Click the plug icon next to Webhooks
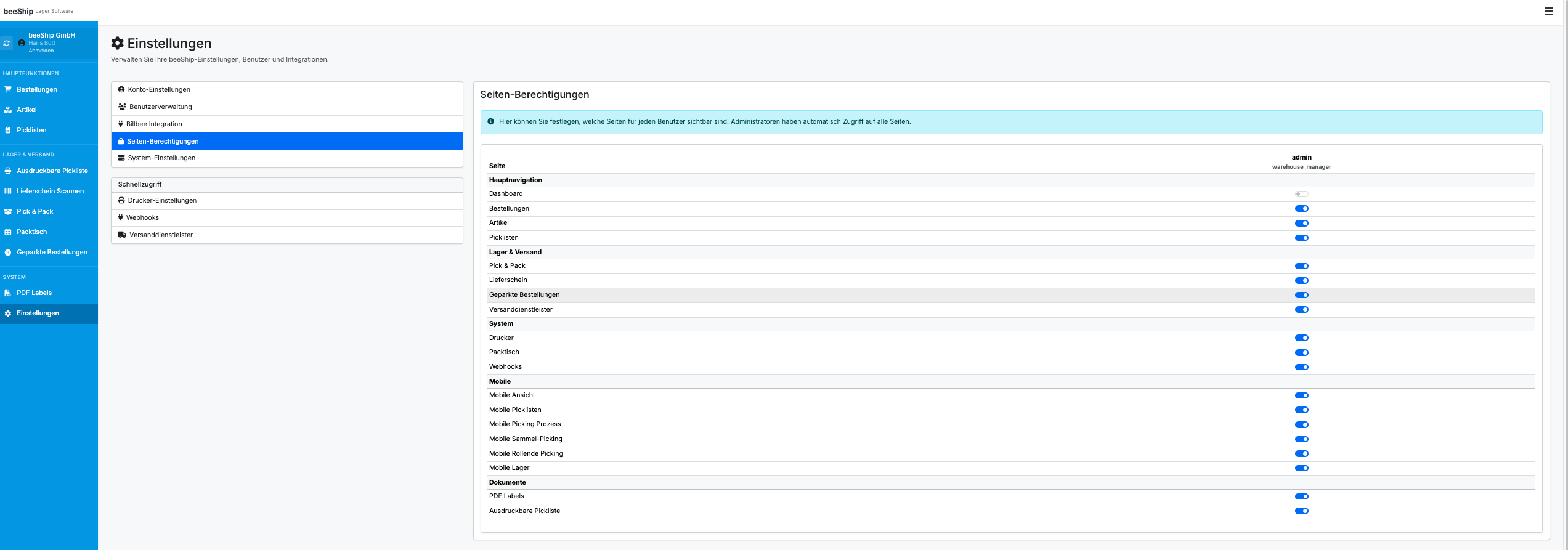The image size is (1568, 550). pos(121,217)
